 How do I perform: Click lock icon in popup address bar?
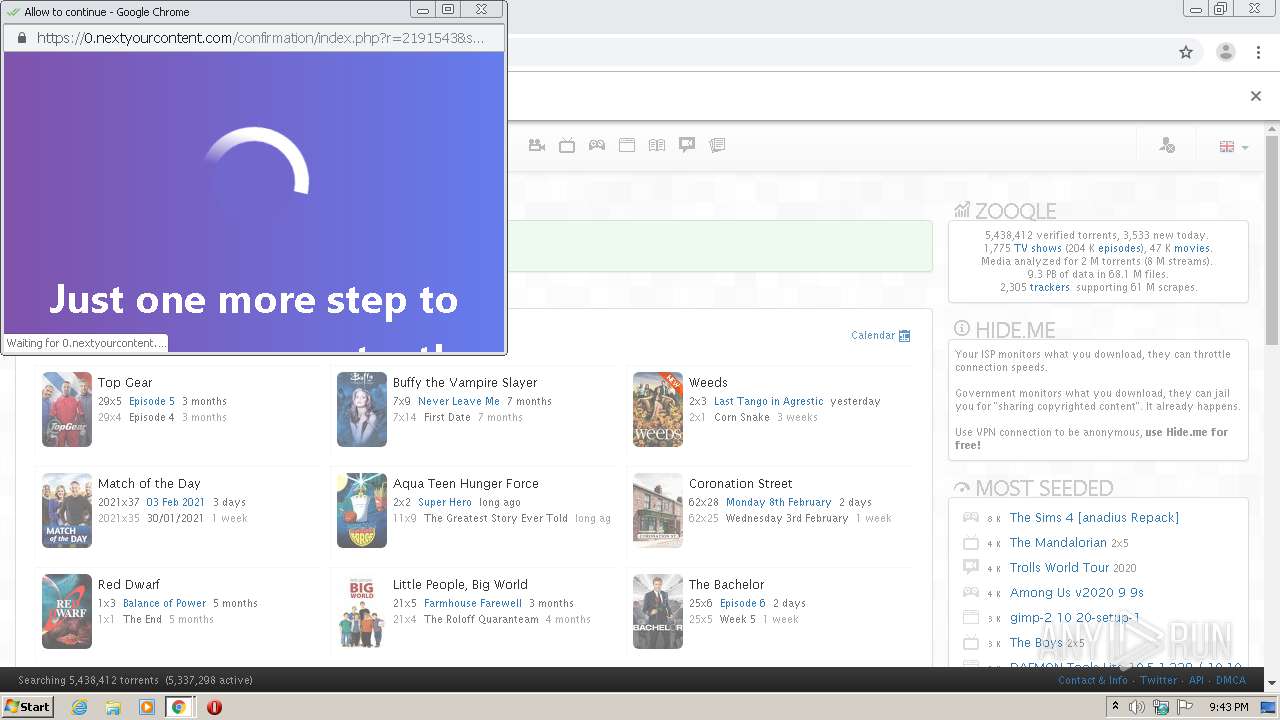coord(22,38)
